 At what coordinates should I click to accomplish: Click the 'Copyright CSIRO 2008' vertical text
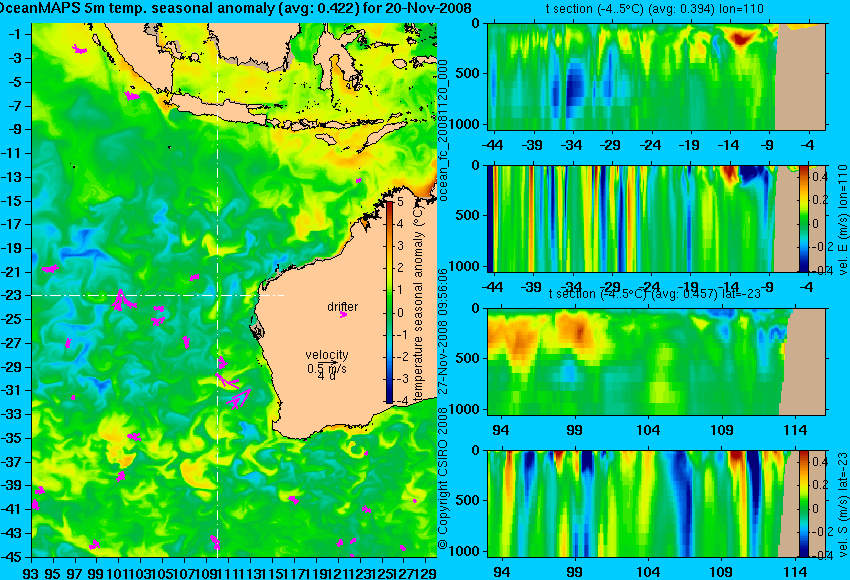click(443, 478)
